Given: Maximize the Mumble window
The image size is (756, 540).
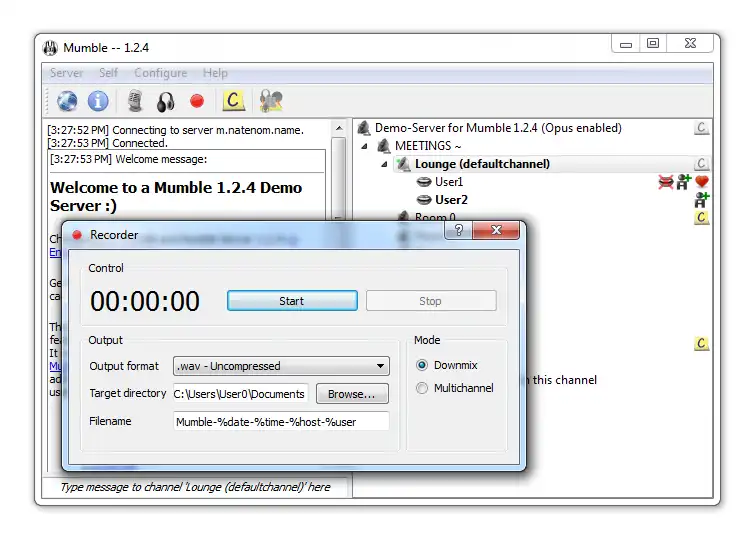Looking at the screenshot, I should click(x=653, y=44).
